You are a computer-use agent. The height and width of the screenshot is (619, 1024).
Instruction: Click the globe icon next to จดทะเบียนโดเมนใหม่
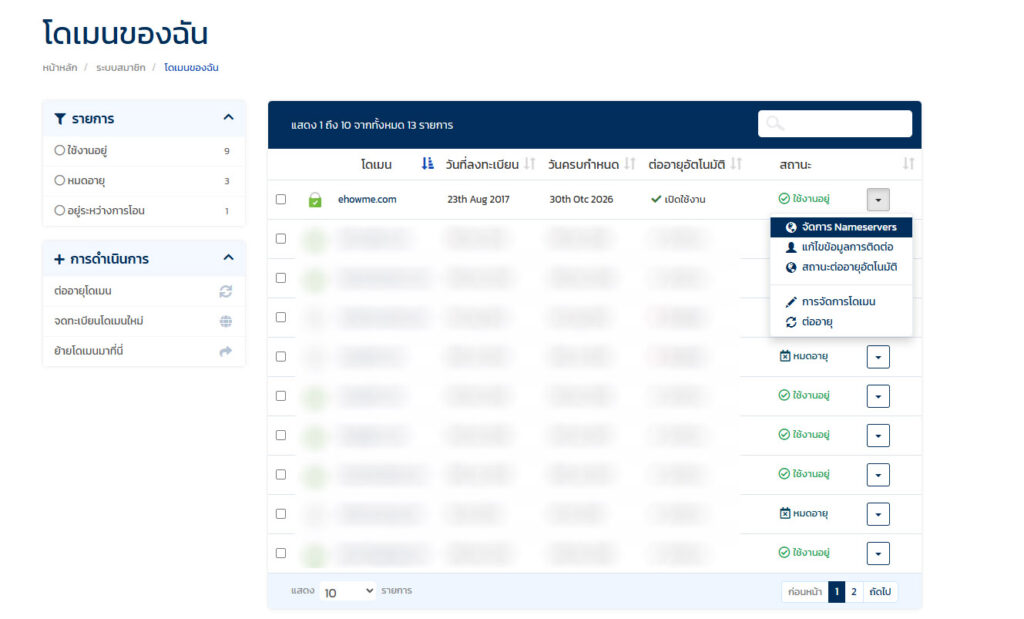226,321
